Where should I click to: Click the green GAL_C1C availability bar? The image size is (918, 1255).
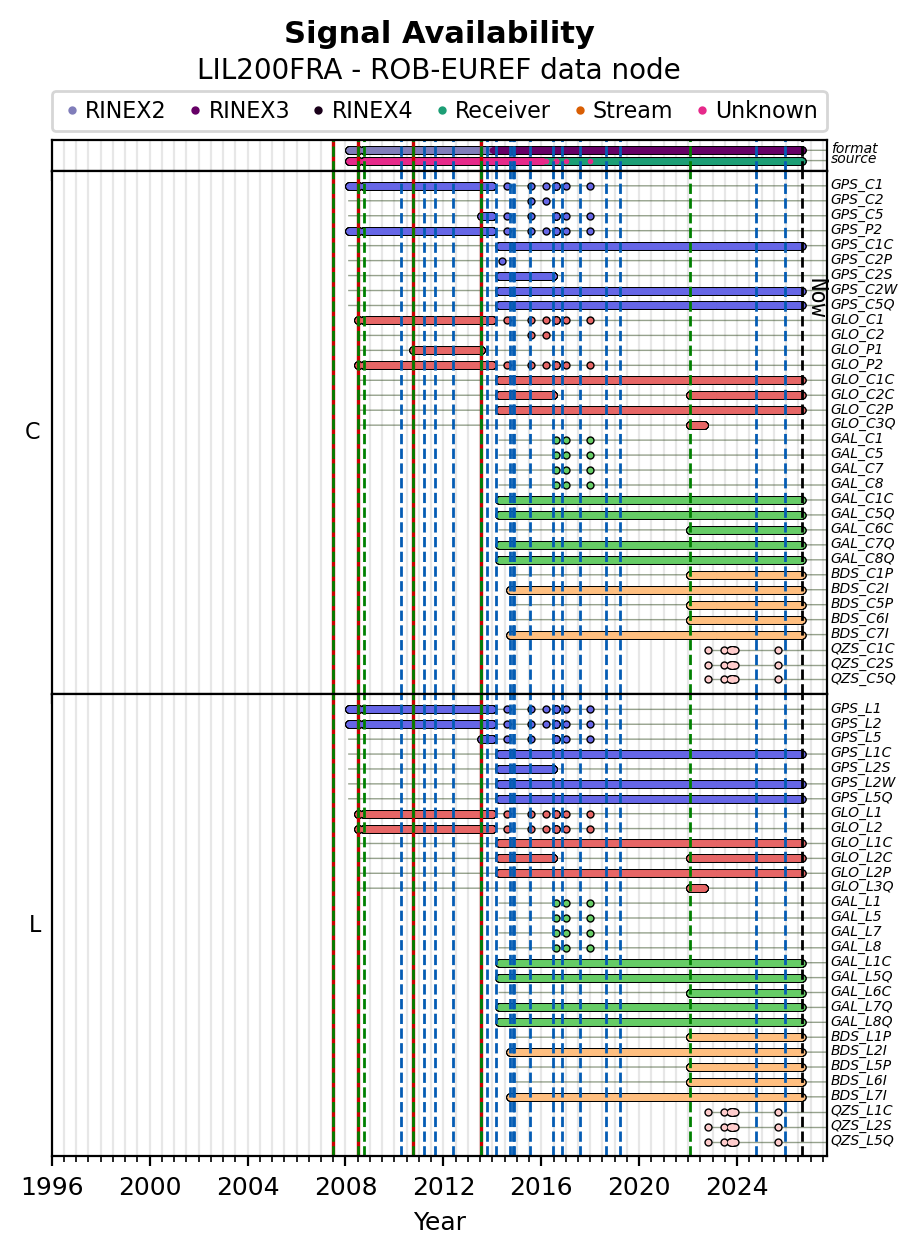pyautogui.click(x=650, y=499)
